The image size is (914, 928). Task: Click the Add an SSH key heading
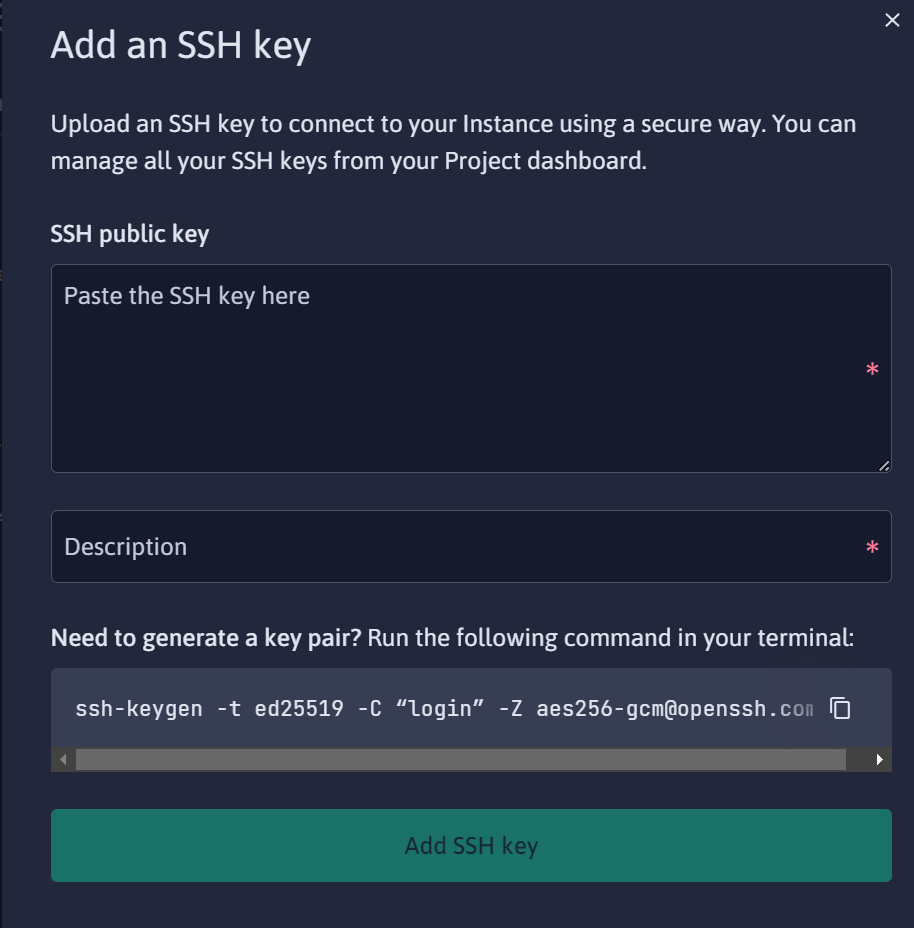(x=181, y=45)
